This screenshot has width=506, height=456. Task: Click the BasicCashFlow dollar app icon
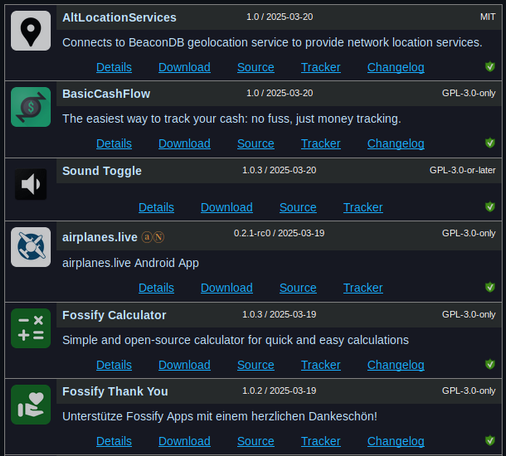click(x=31, y=107)
